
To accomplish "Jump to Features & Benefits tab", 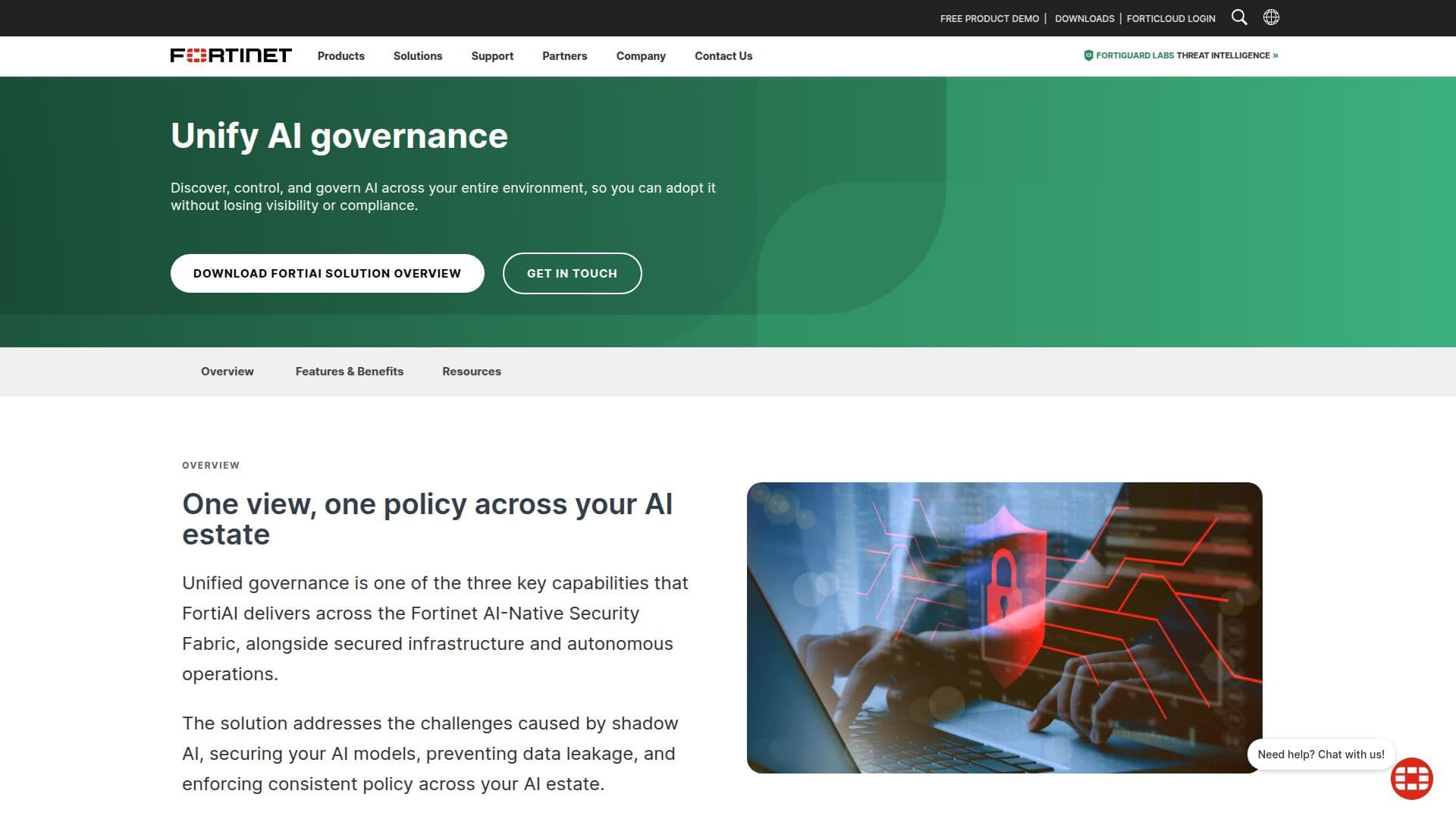I will (350, 372).
